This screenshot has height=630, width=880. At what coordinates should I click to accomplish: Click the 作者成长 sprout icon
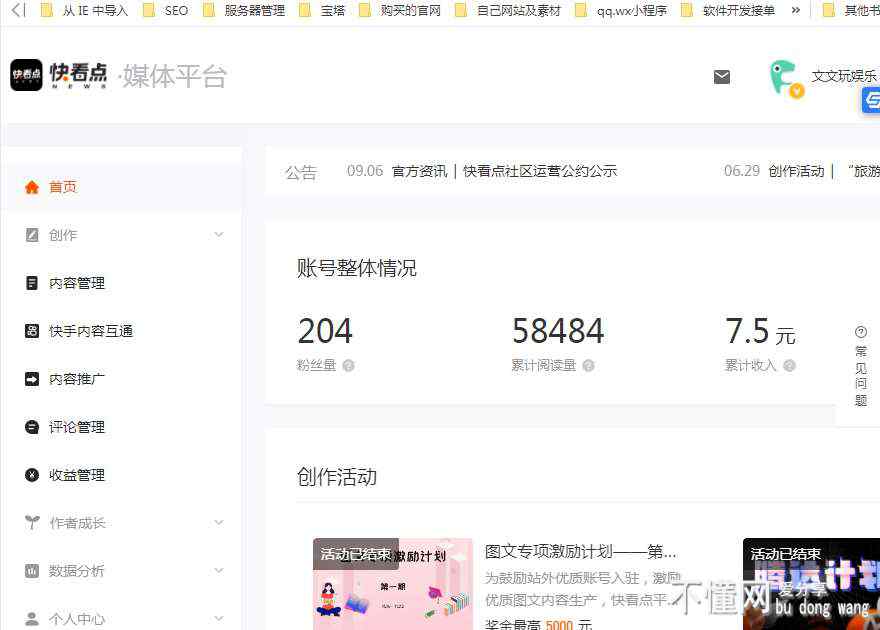point(32,523)
